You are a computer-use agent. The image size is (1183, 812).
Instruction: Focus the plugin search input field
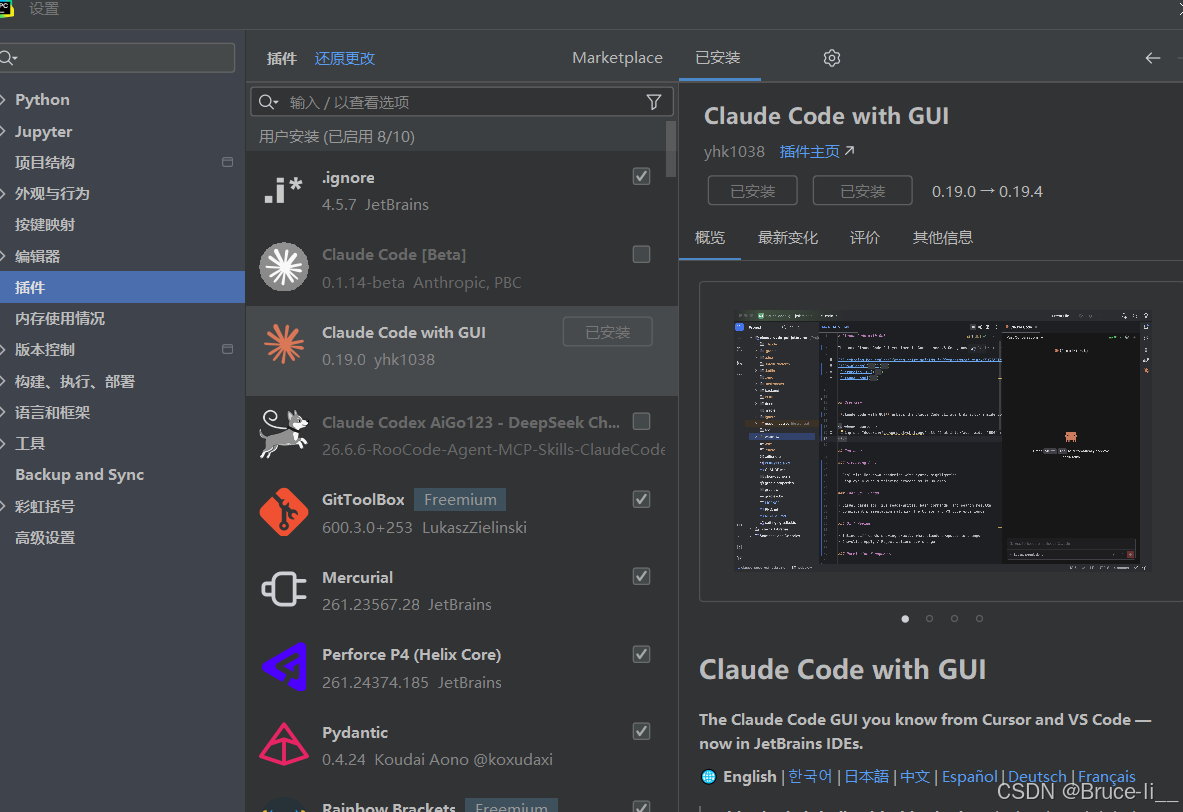[462, 102]
